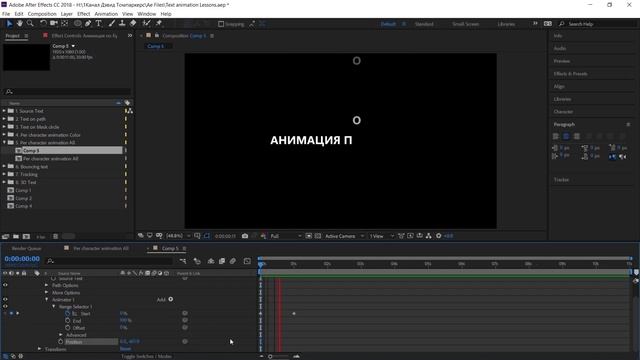Viewport: 640px width, 360px height.
Task: Open the graph editor icon in timeline
Action: pyautogui.click(x=247, y=261)
